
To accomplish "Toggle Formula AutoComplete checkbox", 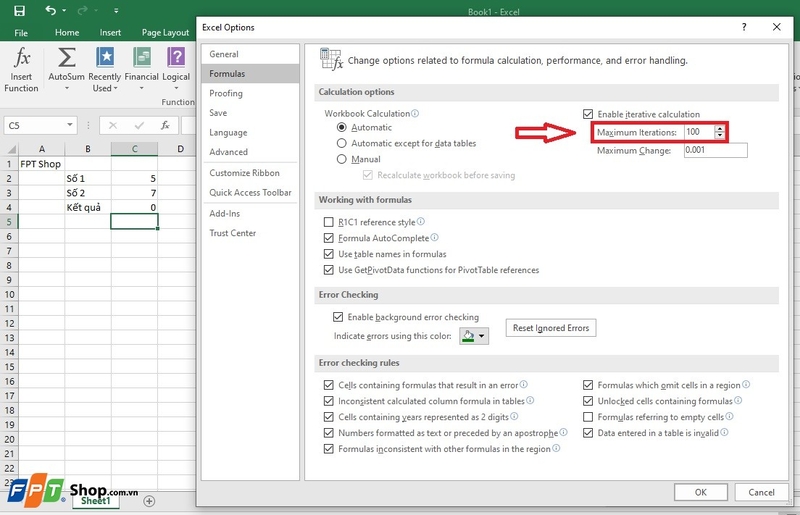I will pyautogui.click(x=329, y=238).
